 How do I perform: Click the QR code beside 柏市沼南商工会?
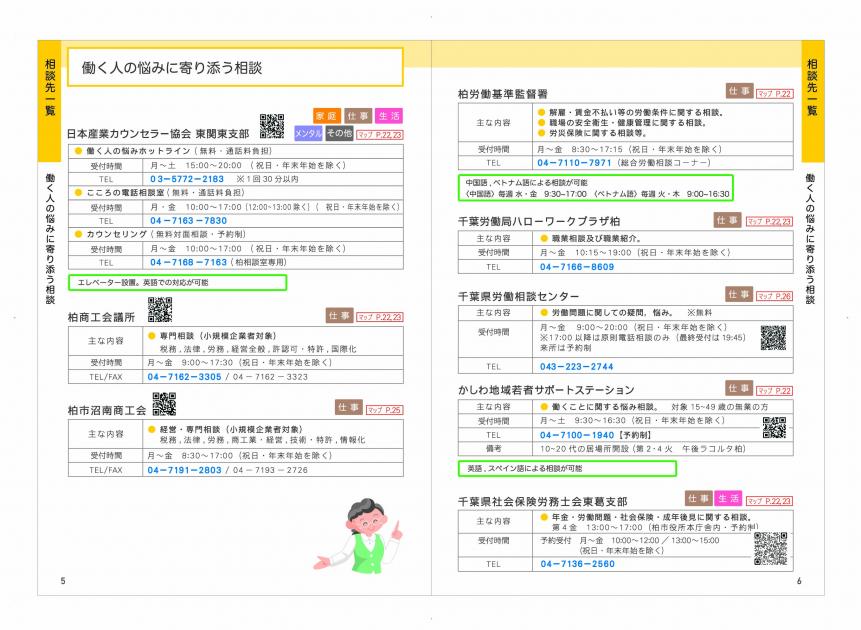[x=164, y=403]
